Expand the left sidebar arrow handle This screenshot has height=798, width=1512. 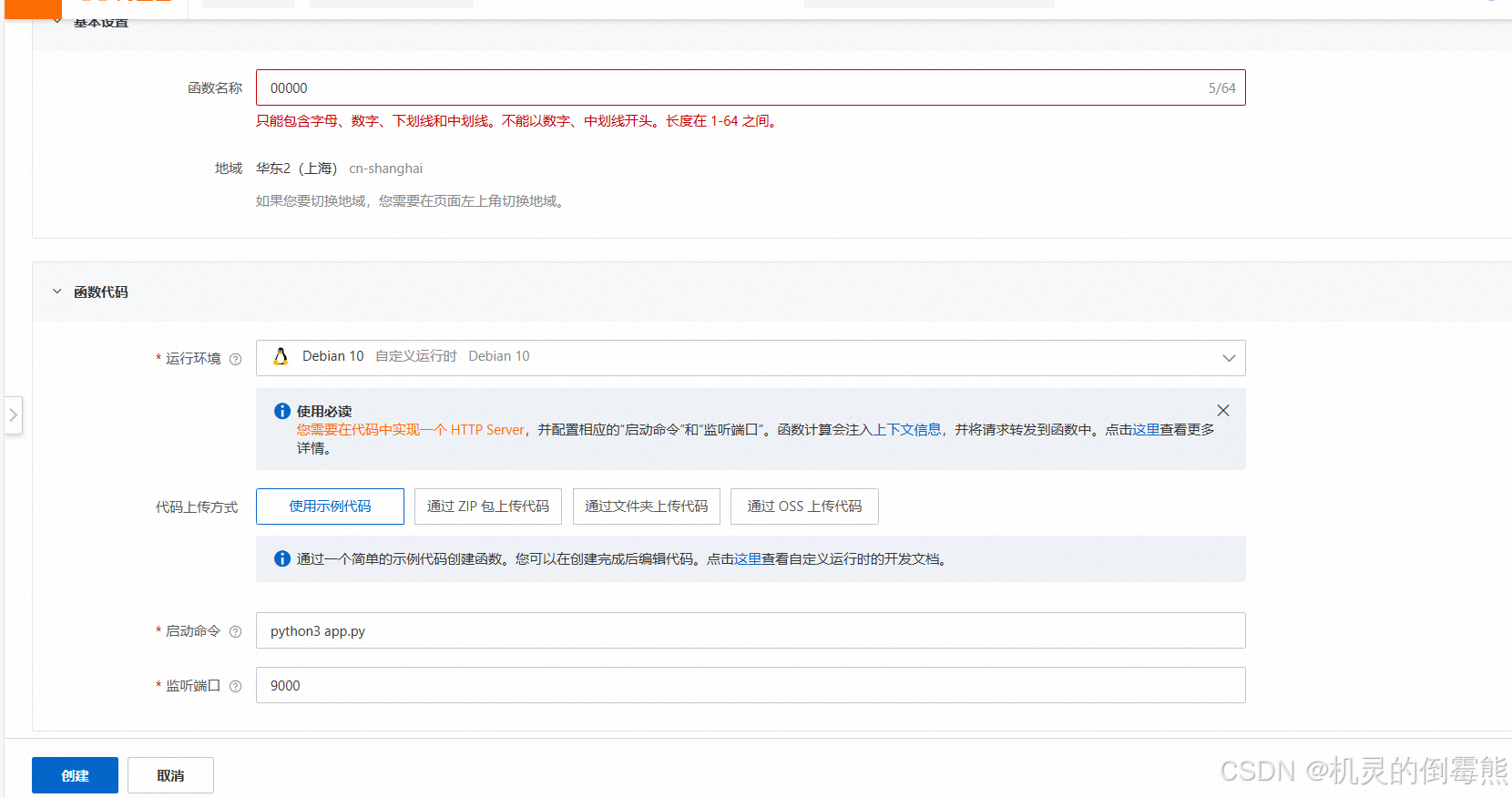click(x=13, y=415)
